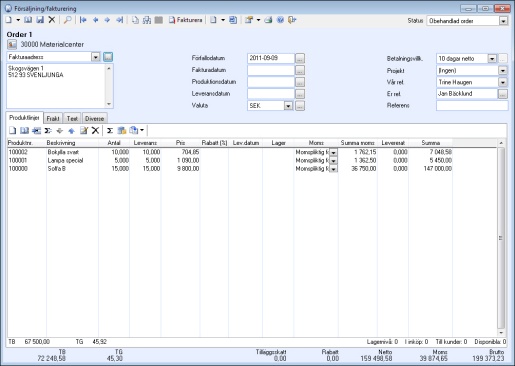
Task: Click the edit line note icon
Action: pos(84,130)
